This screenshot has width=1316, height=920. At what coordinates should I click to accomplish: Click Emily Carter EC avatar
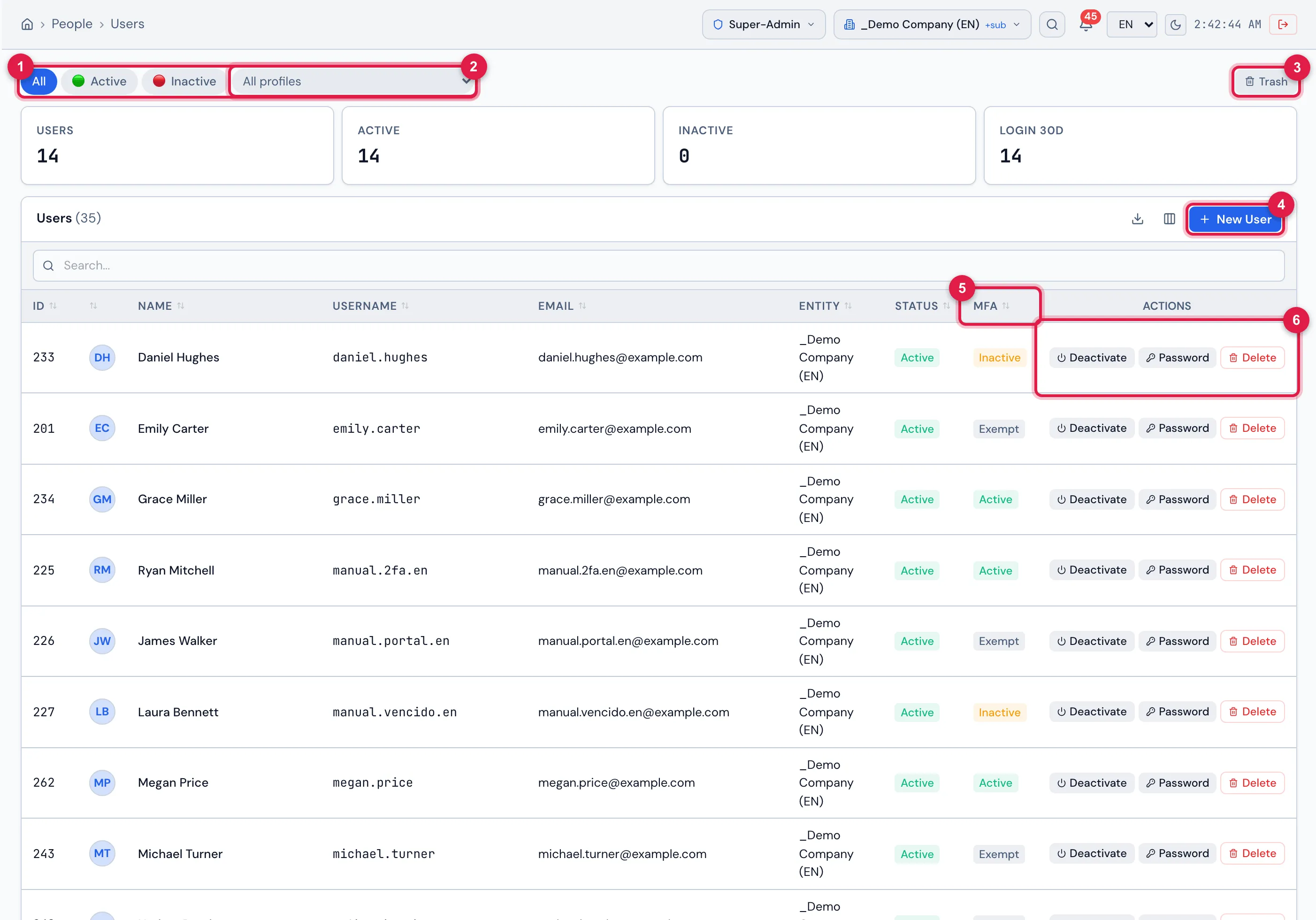tap(102, 428)
